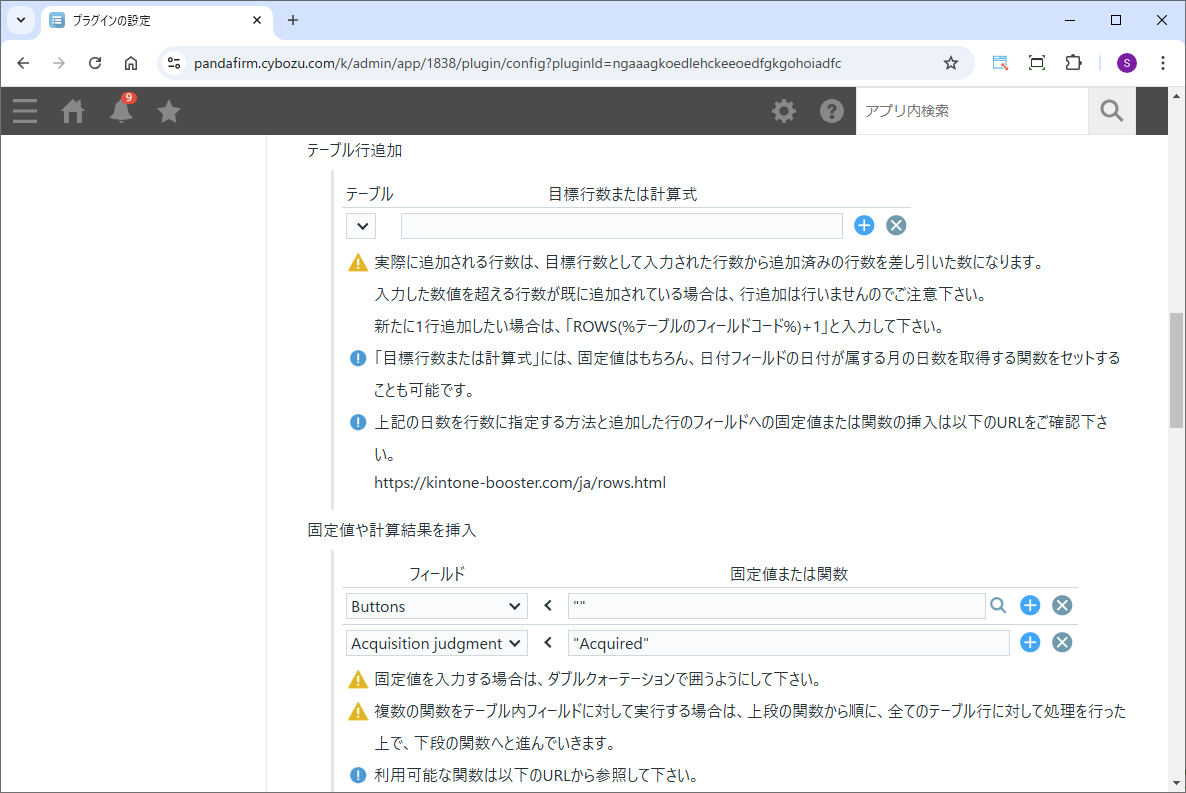Open the kintone hamburger menu
1186x793 pixels.
(x=25, y=111)
